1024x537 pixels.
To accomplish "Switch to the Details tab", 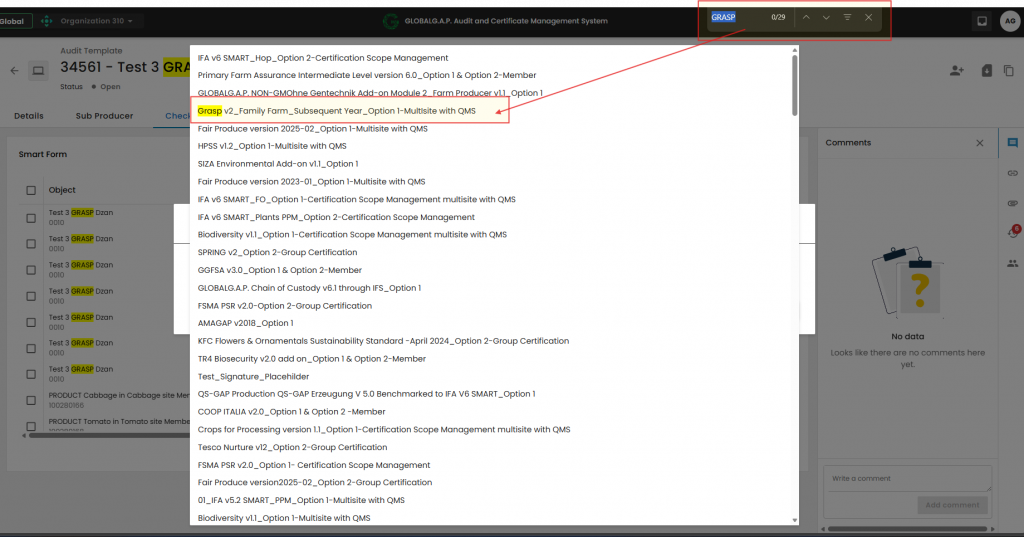I will 28,116.
